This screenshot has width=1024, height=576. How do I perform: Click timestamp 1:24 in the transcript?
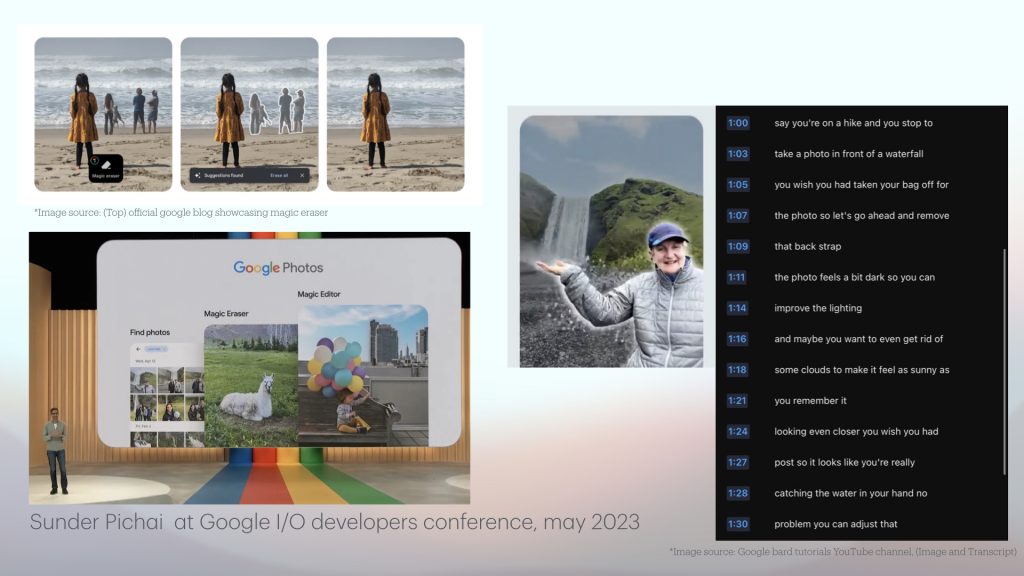point(738,431)
